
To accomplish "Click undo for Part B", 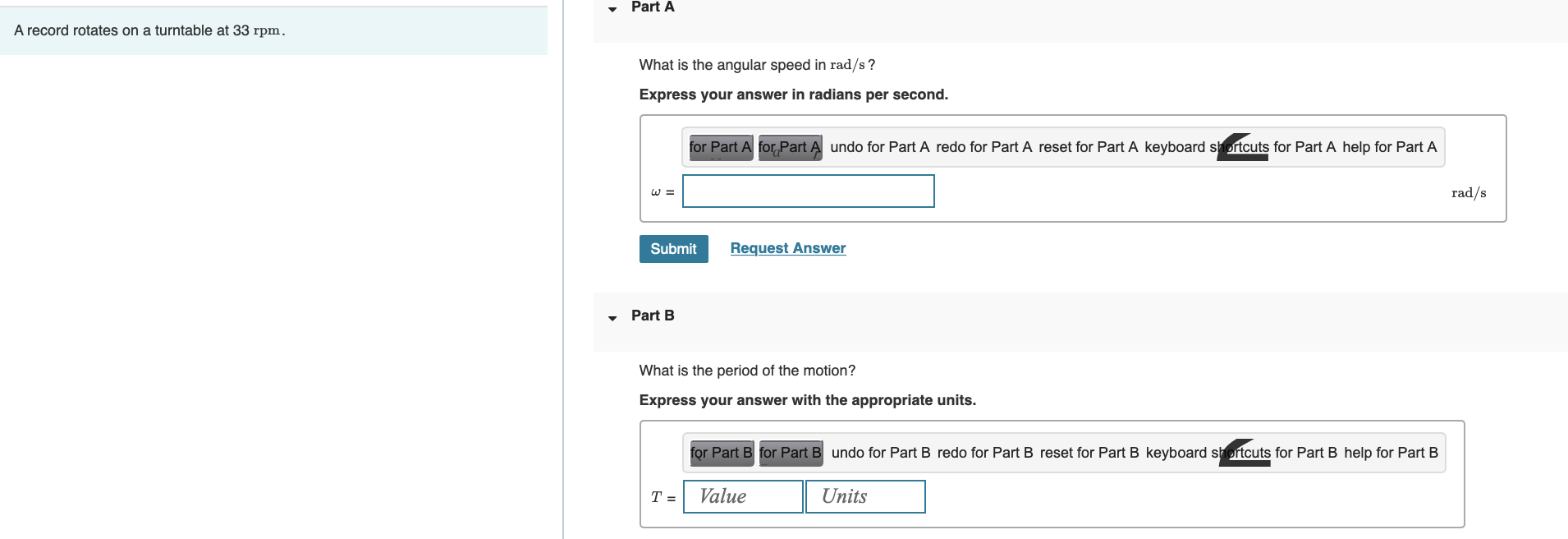I will pos(881,453).
